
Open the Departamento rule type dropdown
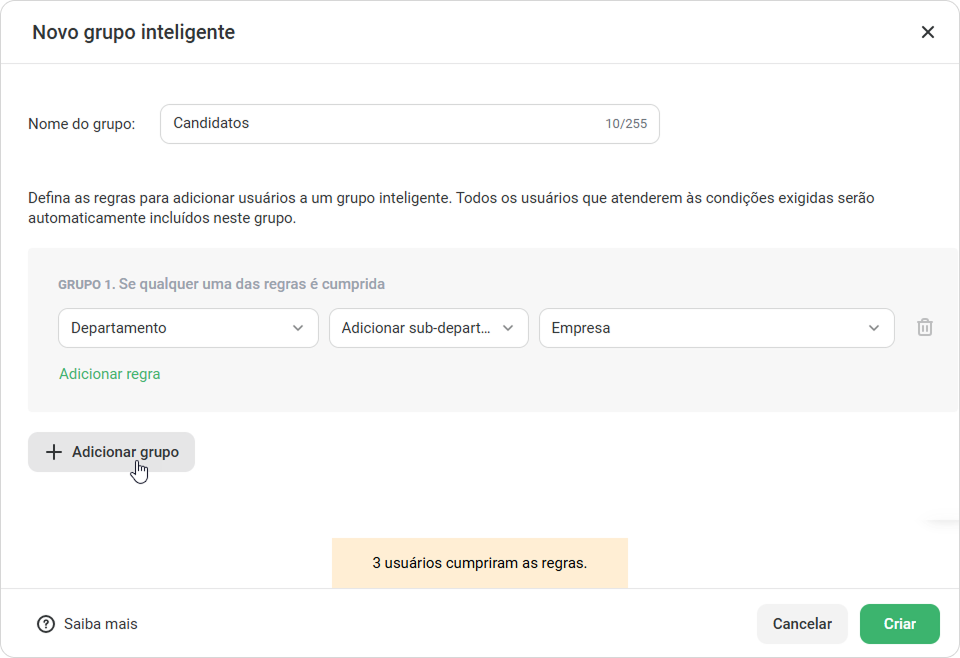tap(188, 328)
